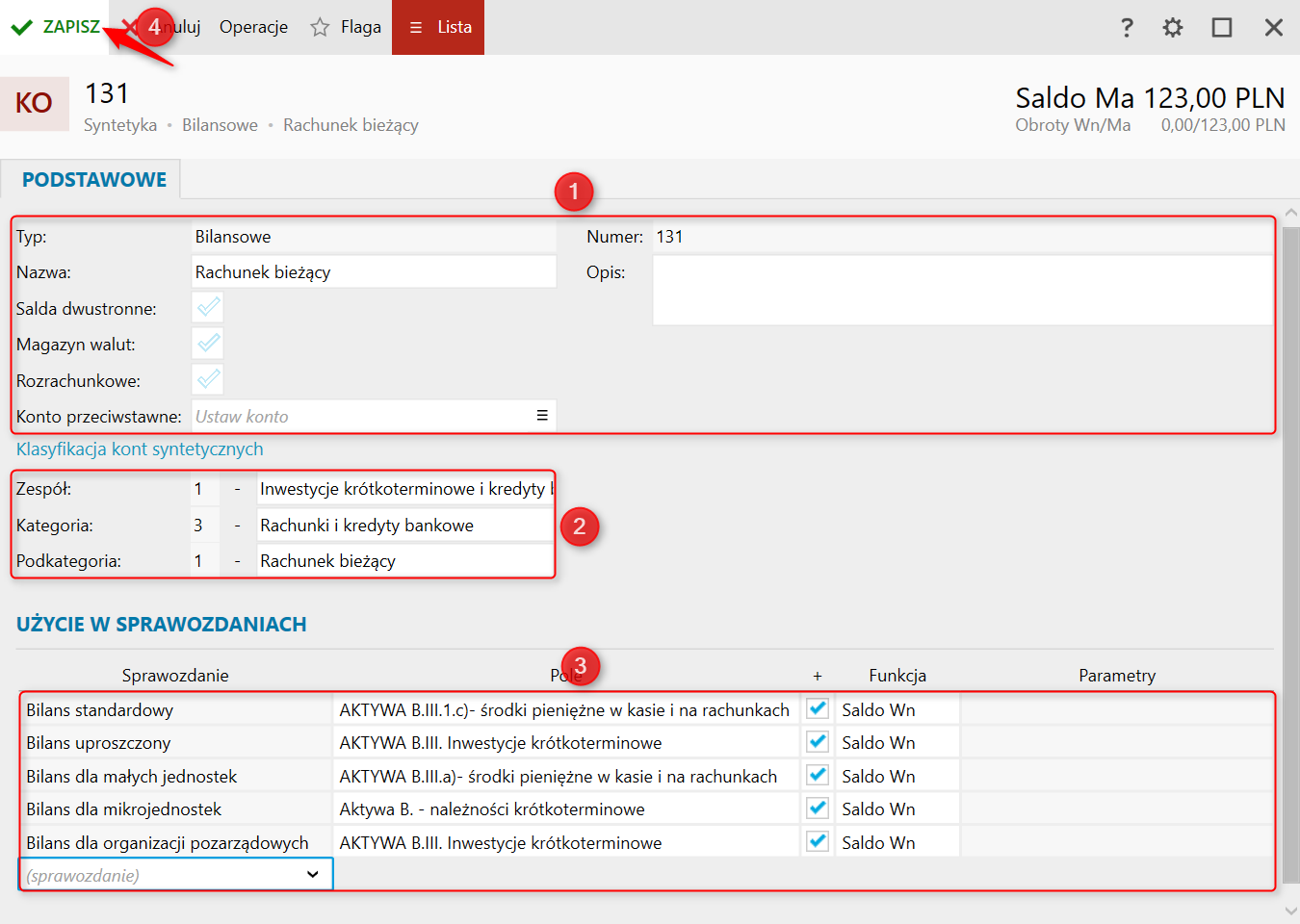Toggle the Salda dwustronne checkbox
1300x924 pixels.
click(208, 308)
